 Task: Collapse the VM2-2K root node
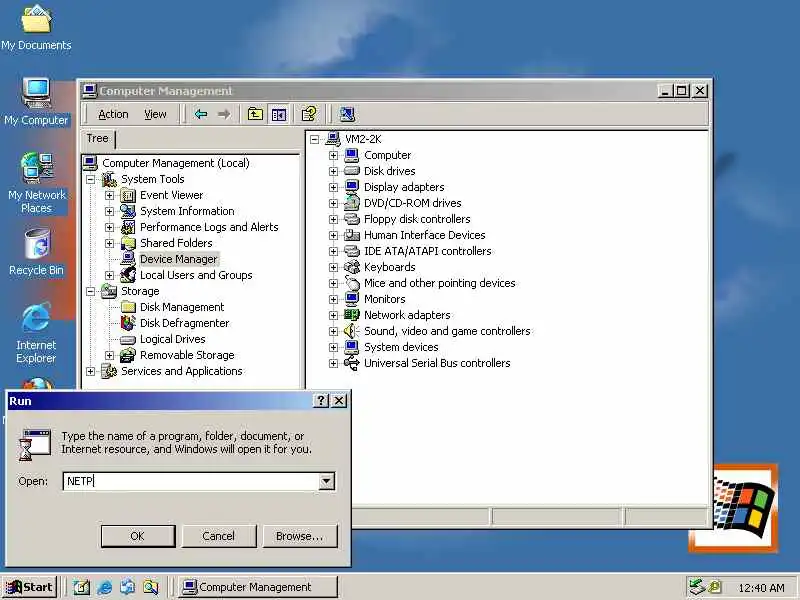314,139
